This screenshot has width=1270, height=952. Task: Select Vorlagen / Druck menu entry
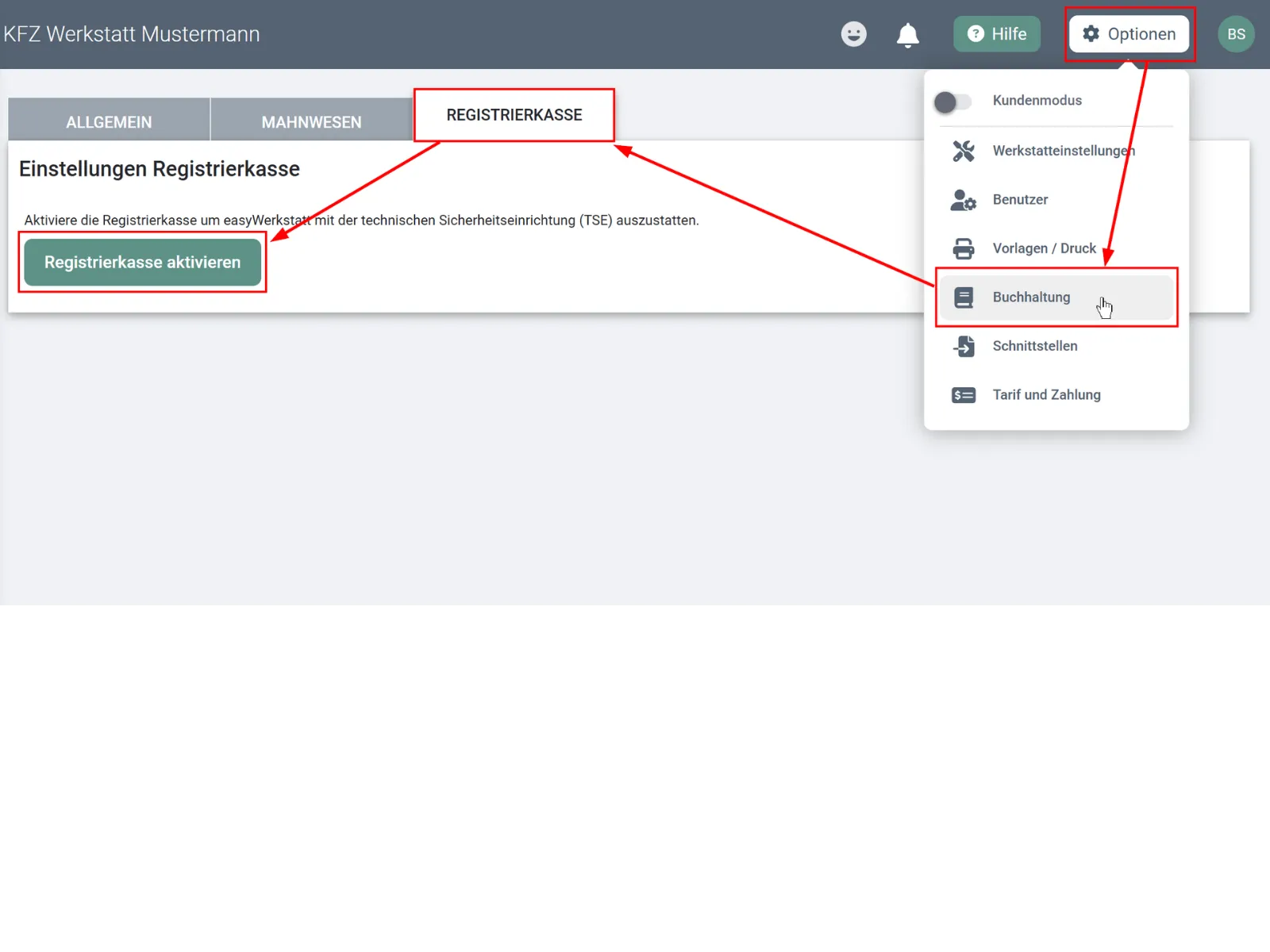[x=1056, y=248]
